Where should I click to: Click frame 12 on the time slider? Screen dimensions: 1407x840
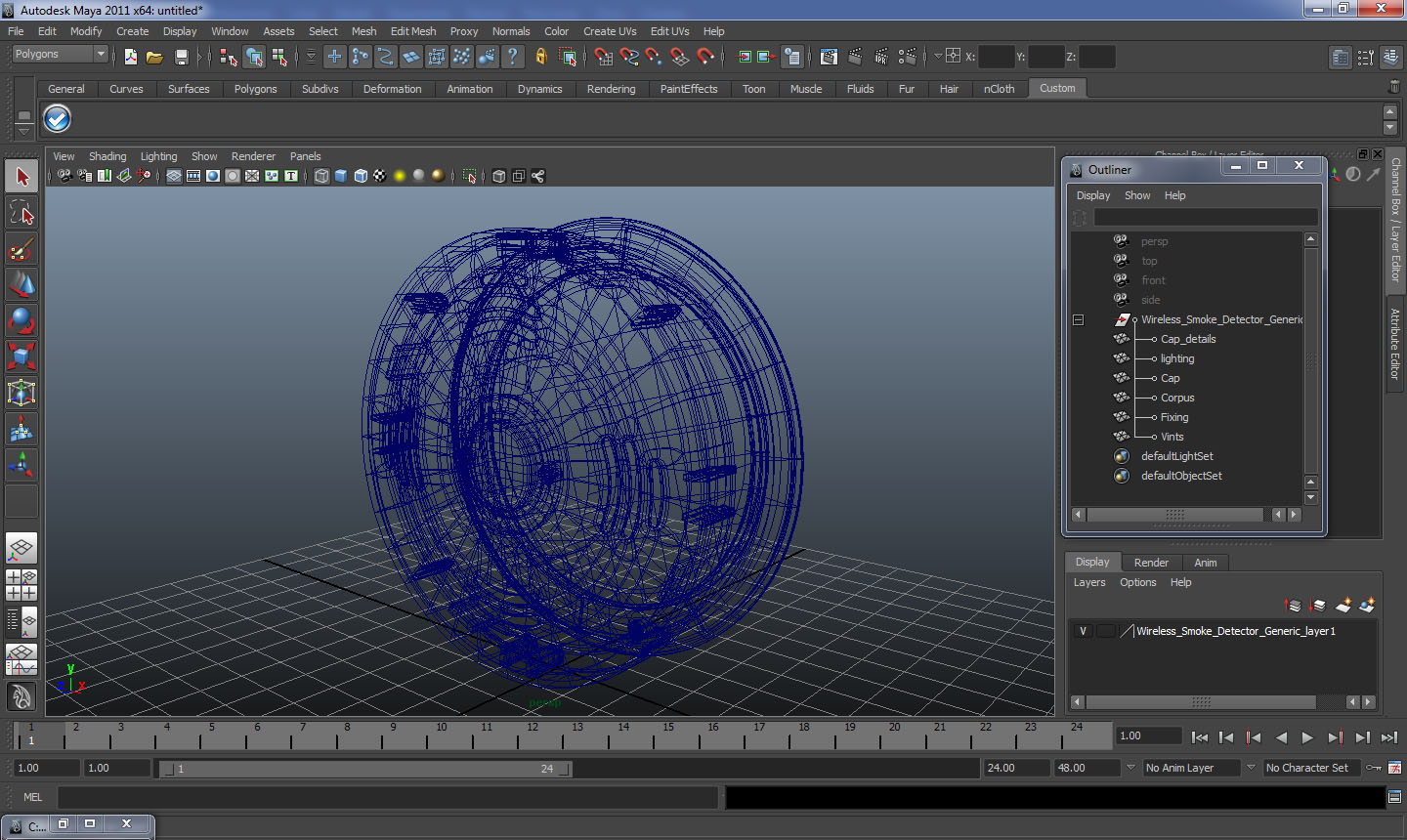(532, 735)
